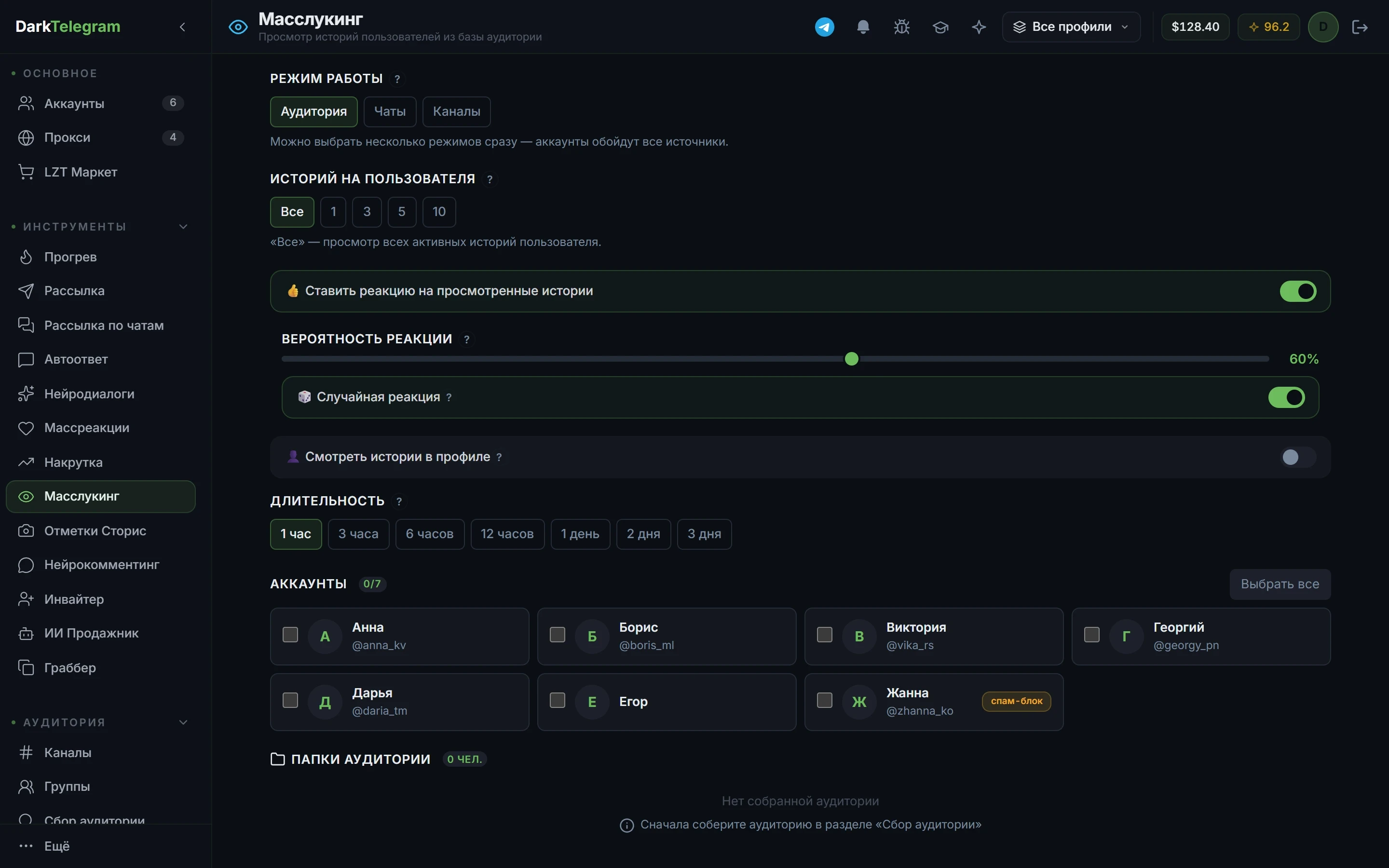Open Каналы under Аудитория in sidebar

click(x=100, y=753)
